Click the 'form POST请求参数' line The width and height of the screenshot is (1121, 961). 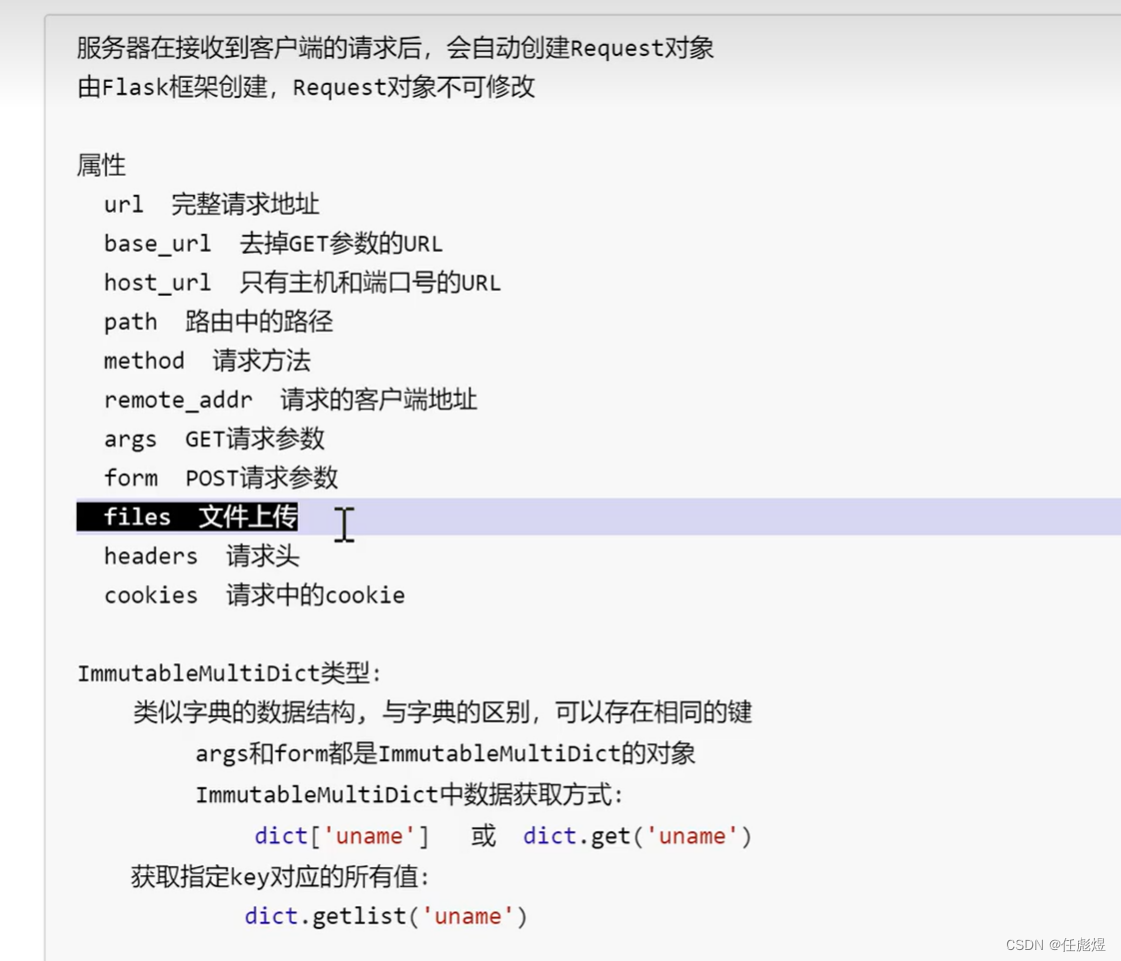pyautogui.click(x=221, y=478)
